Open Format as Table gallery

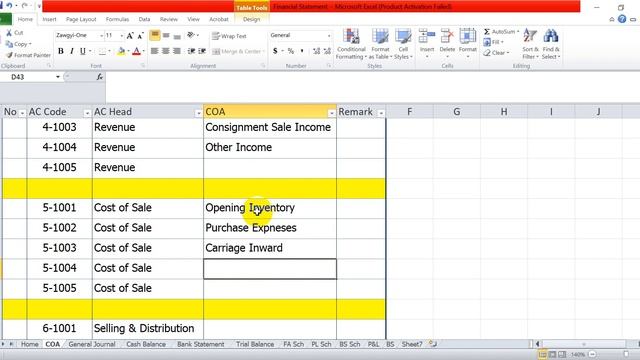point(380,44)
